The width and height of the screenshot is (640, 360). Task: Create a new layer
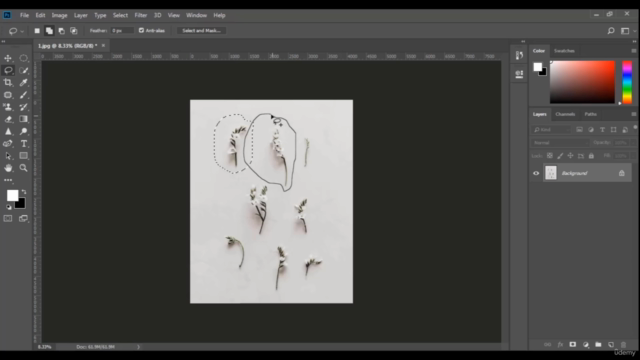click(x=611, y=345)
